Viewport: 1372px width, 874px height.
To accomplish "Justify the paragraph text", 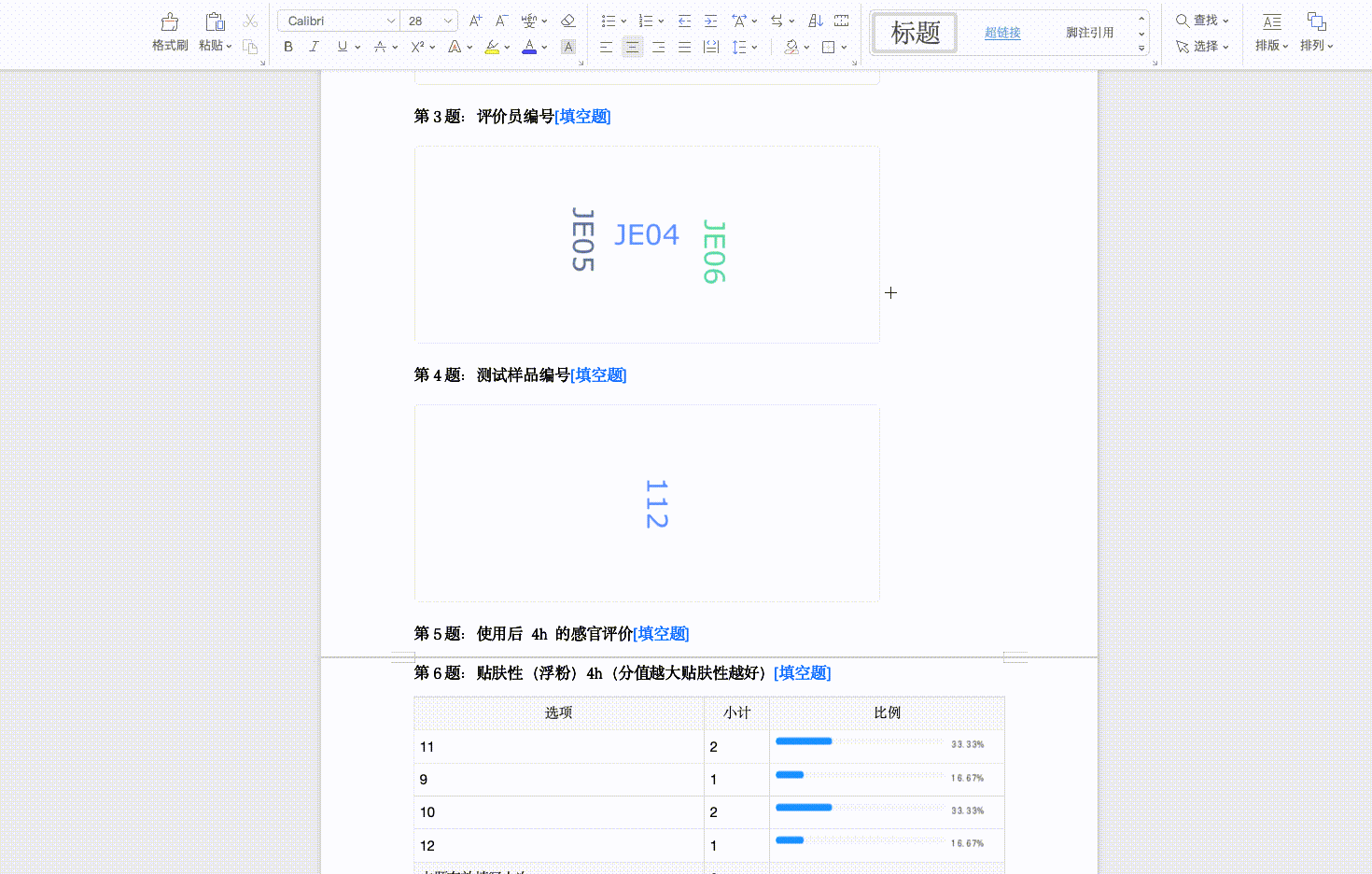I will 685,47.
